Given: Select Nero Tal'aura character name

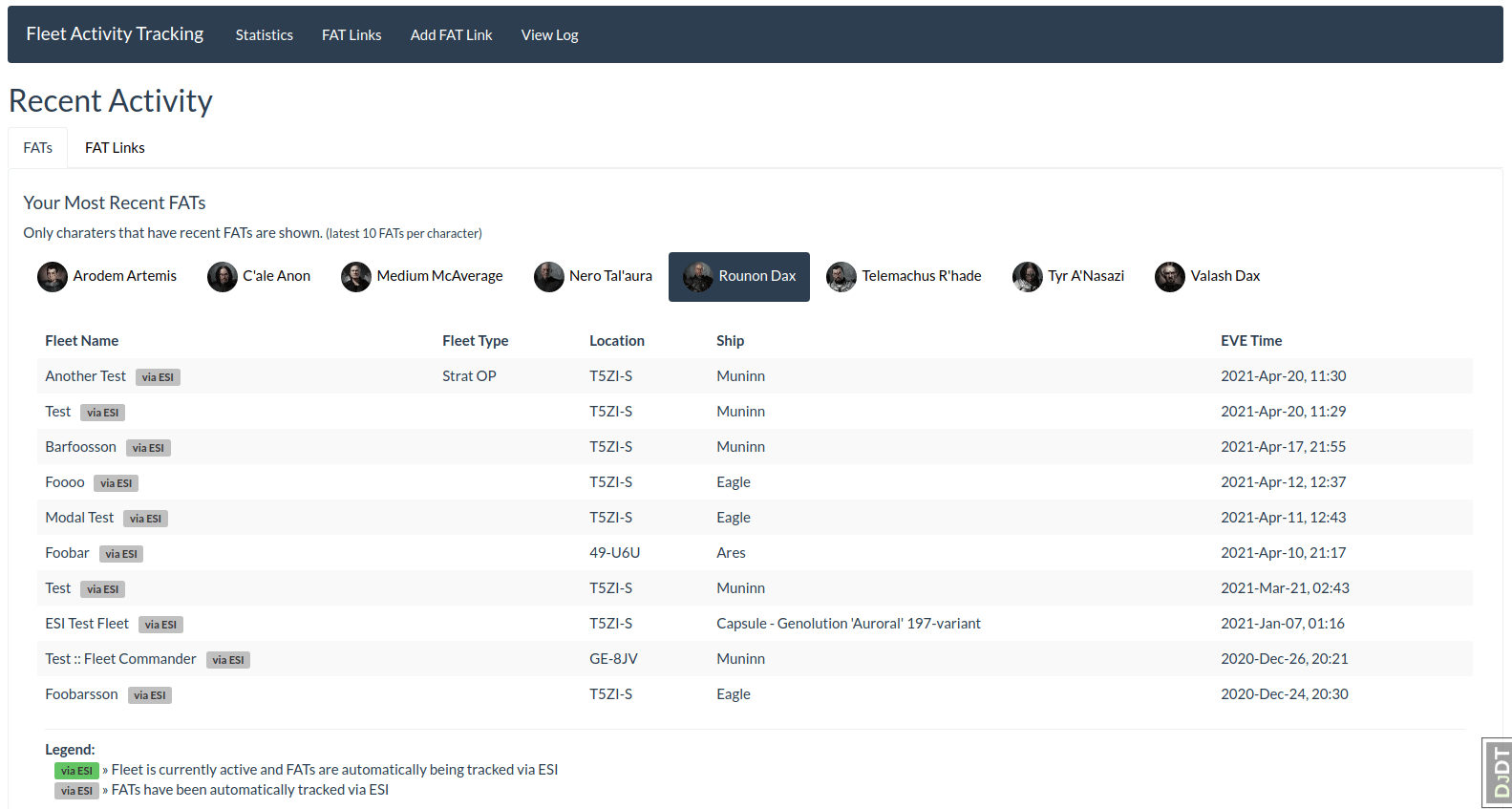Looking at the screenshot, I should click(611, 276).
